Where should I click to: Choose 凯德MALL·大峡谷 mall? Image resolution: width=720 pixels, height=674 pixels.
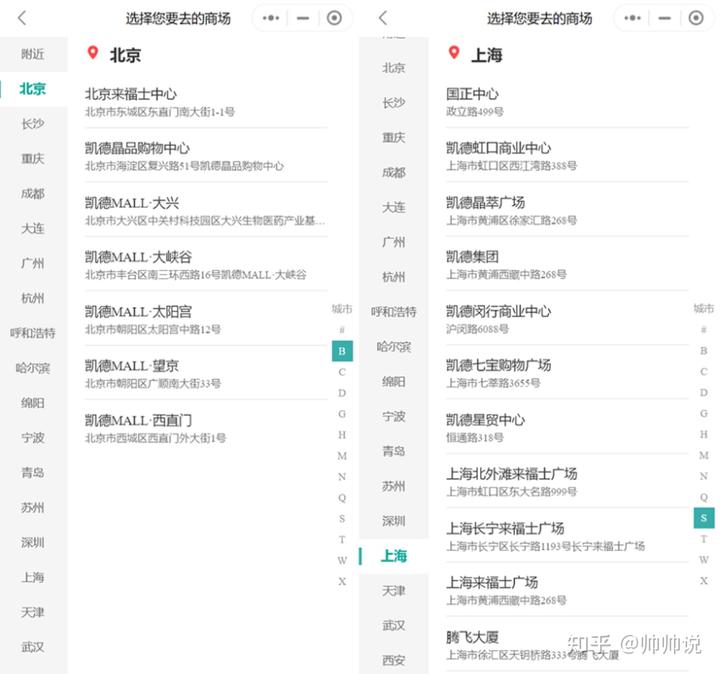coord(206,265)
